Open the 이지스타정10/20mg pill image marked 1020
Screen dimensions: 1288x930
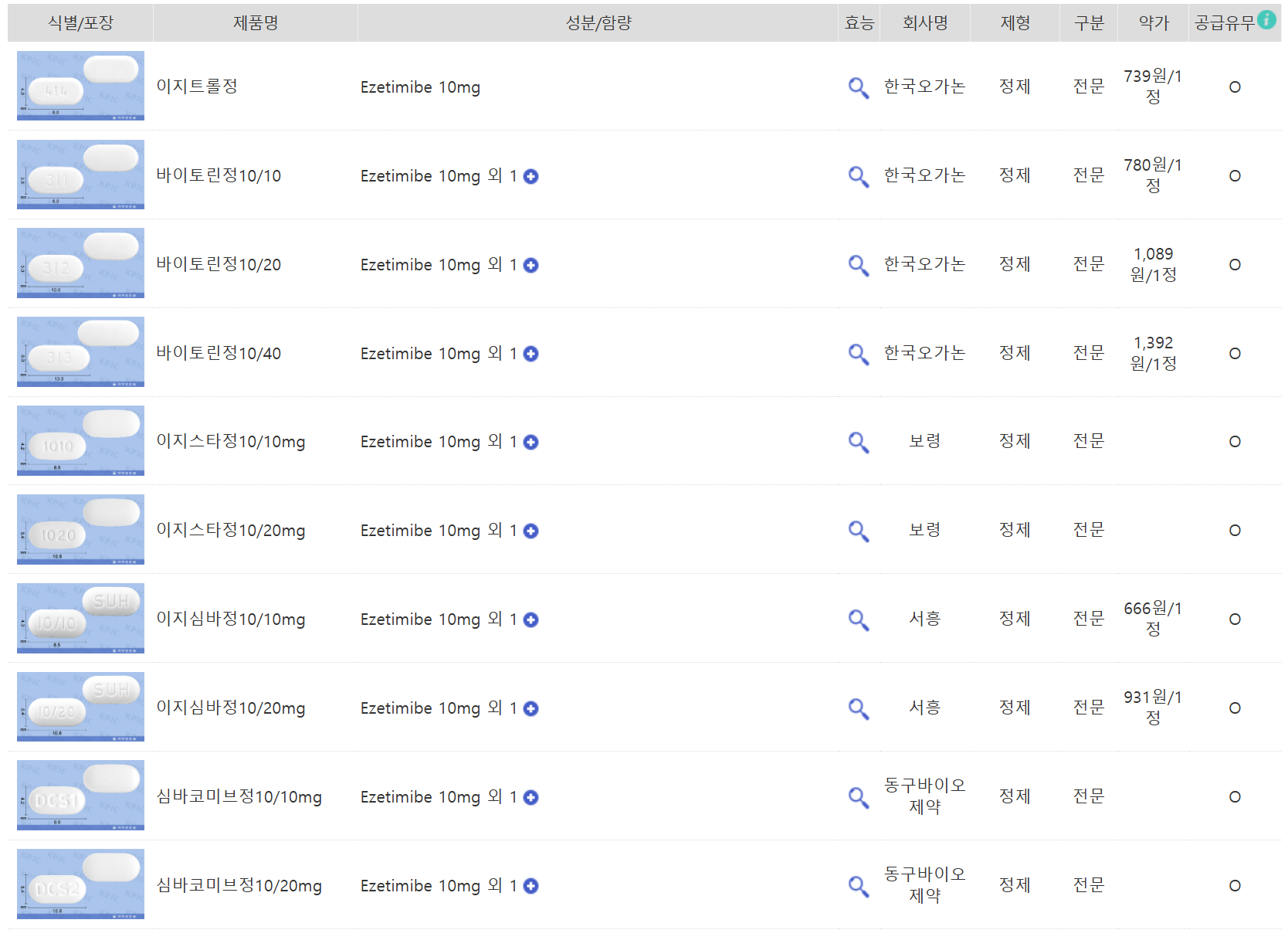[80, 529]
